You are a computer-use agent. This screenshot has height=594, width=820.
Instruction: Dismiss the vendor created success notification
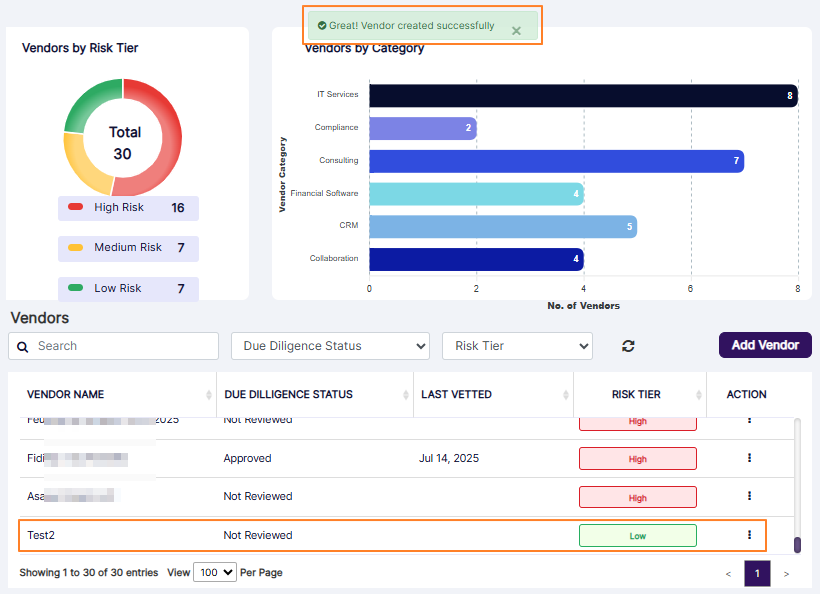(517, 30)
